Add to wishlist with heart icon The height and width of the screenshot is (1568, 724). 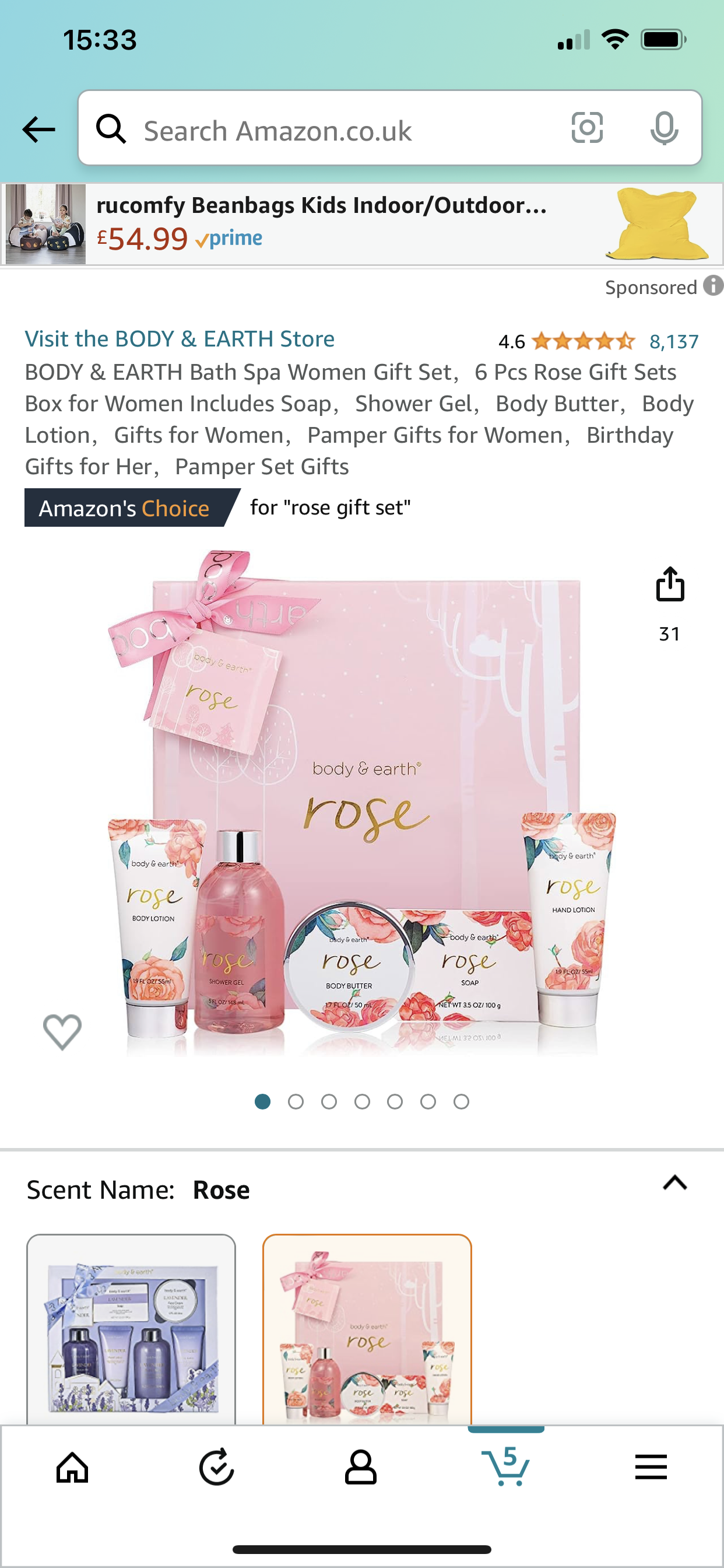click(62, 1032)
